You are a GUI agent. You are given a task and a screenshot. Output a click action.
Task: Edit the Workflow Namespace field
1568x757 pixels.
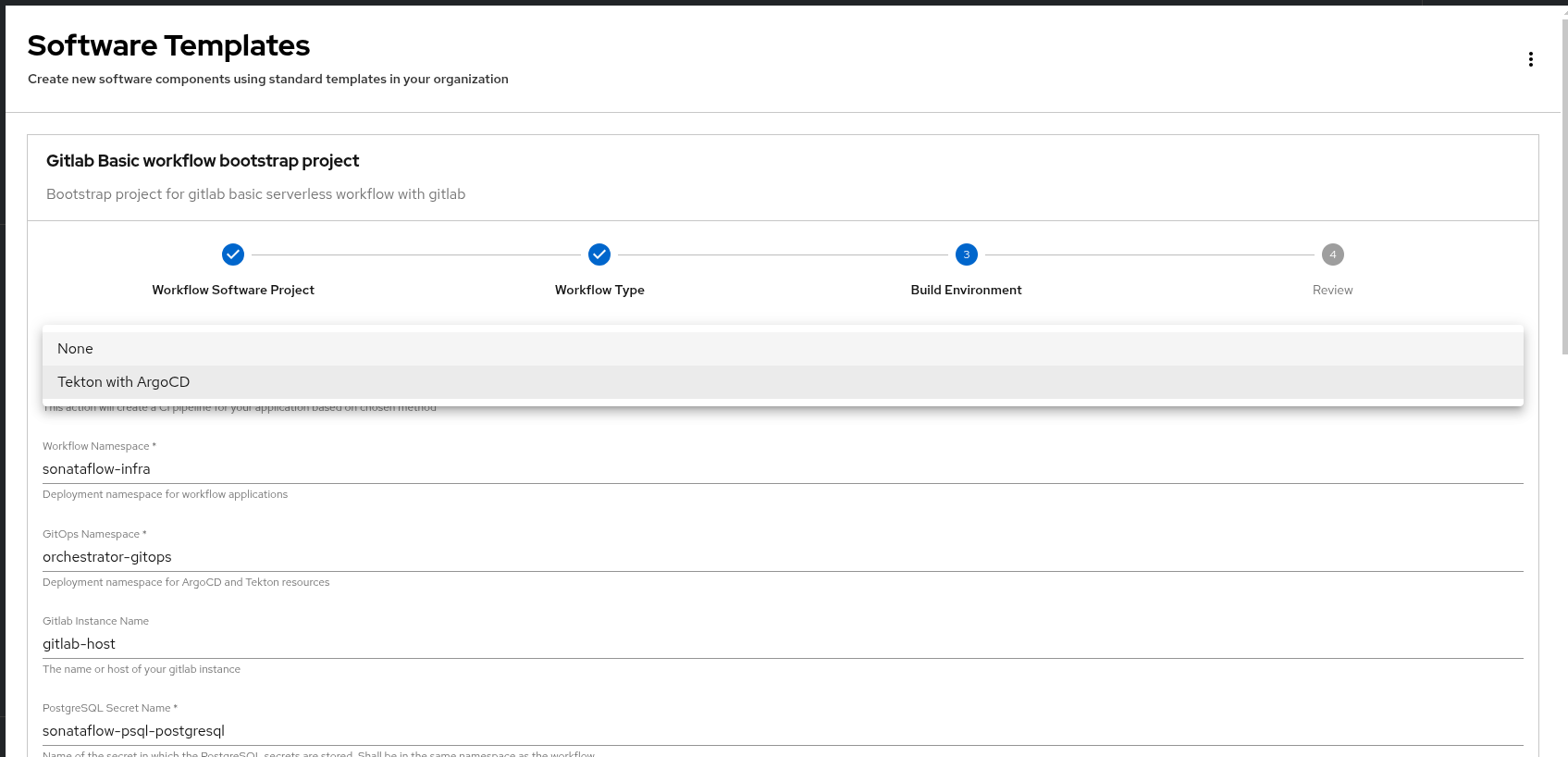783,469
